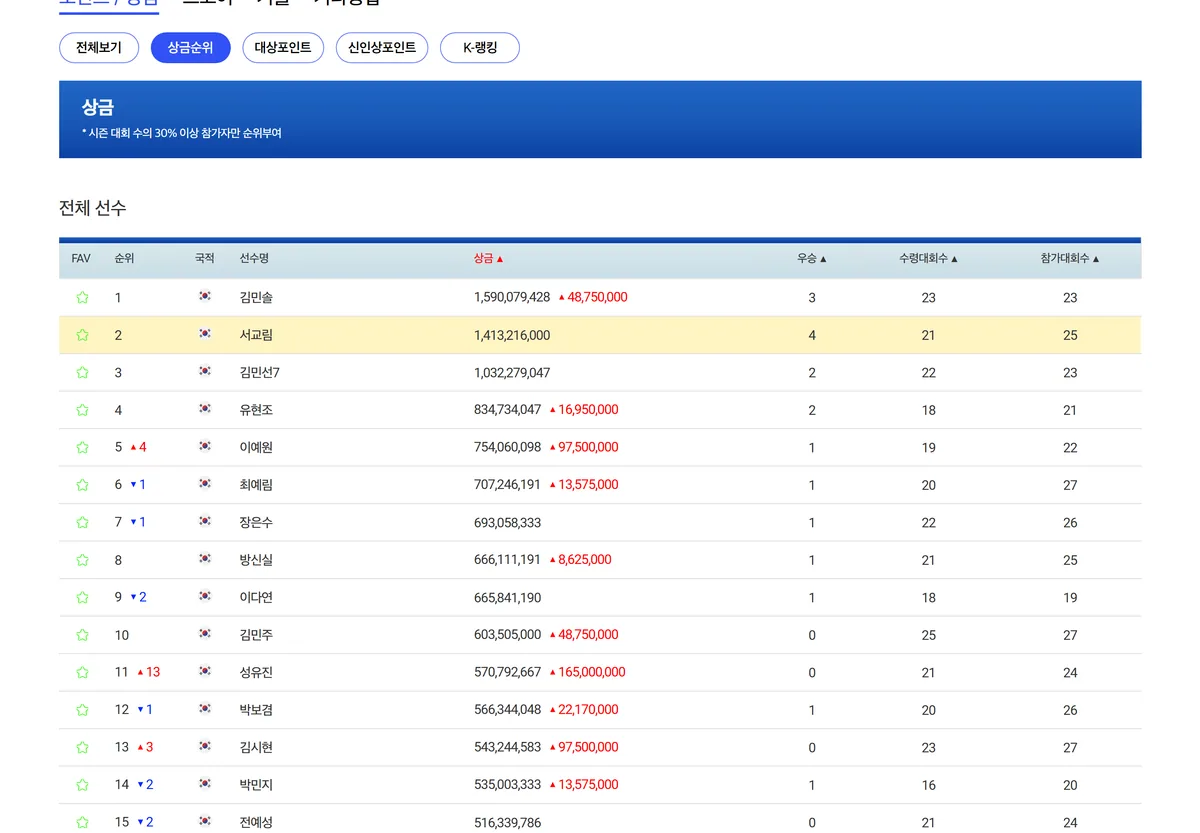Favorite 김민솔 with the star icon
This screenshot has width=1200, height=833.
point(82,298)
